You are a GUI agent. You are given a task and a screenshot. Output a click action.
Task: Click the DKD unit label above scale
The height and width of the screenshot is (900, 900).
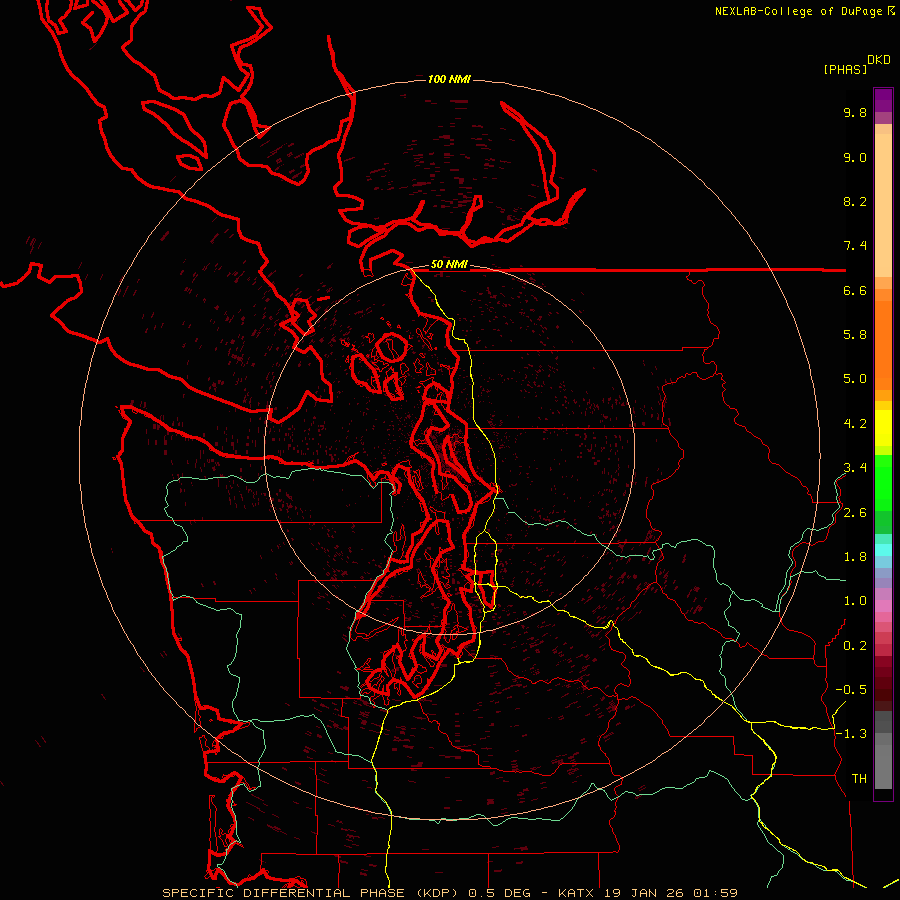879,60
